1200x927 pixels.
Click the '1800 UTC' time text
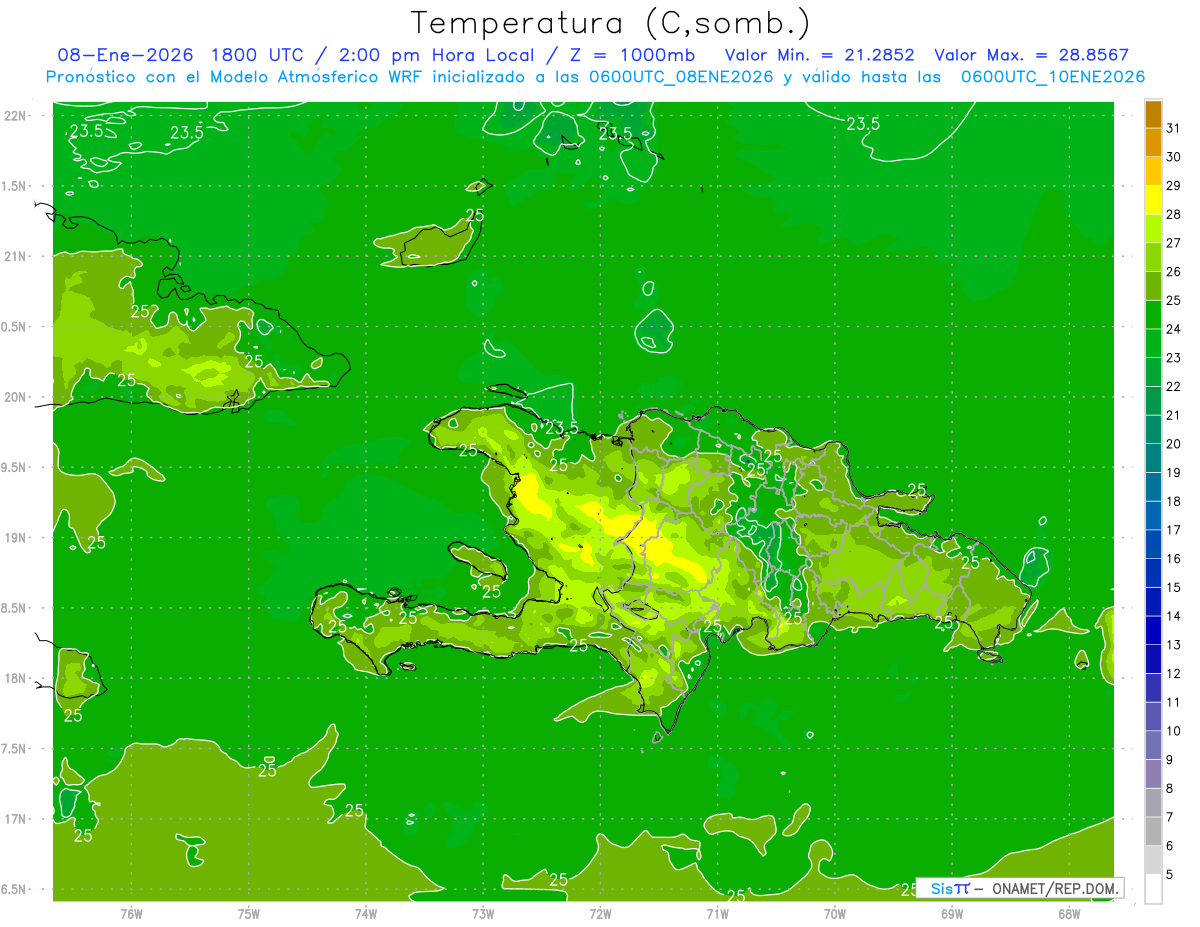coord(256,55)
